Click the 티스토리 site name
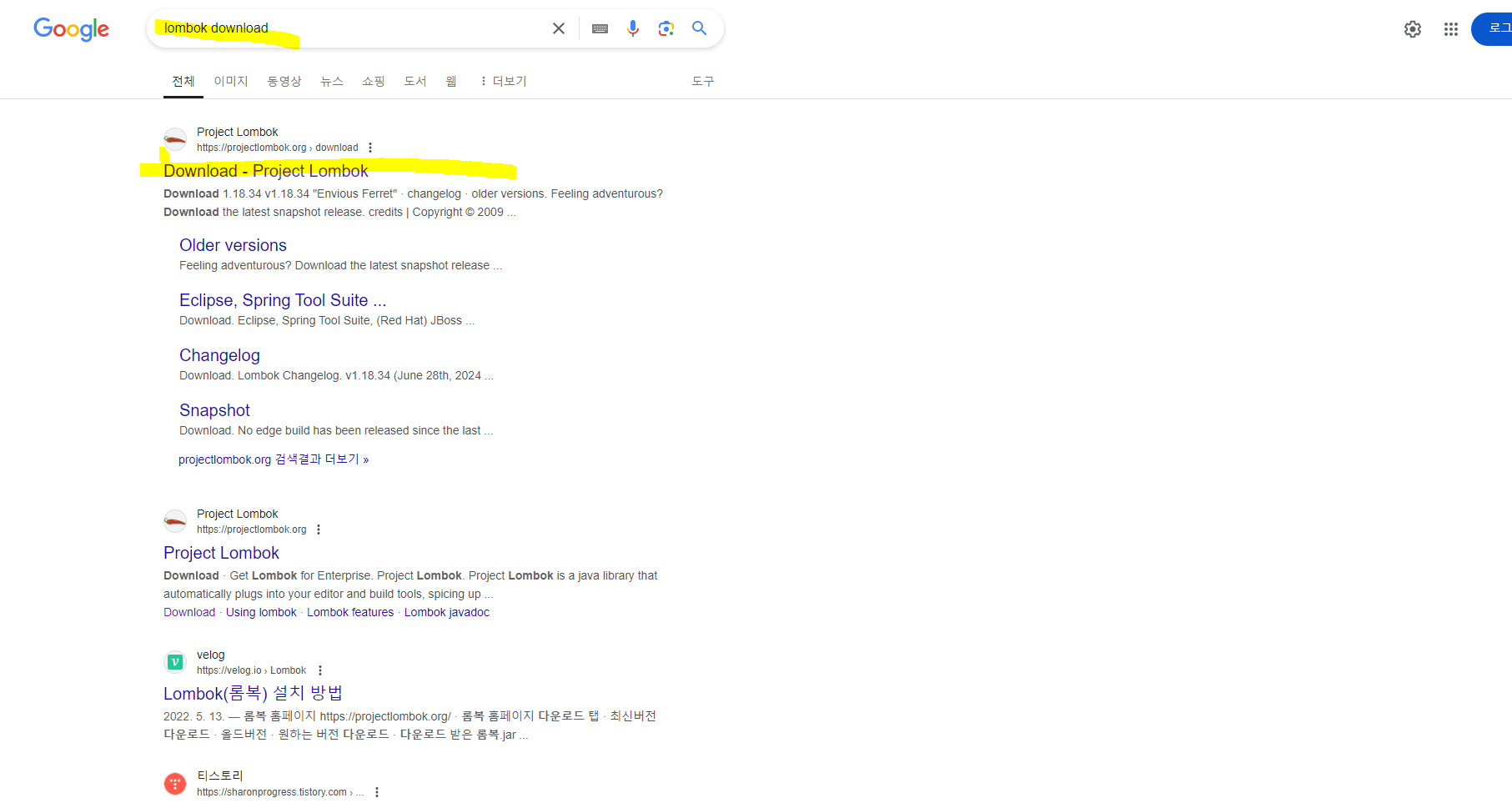 pyautogui.click(x=220, y=775)
